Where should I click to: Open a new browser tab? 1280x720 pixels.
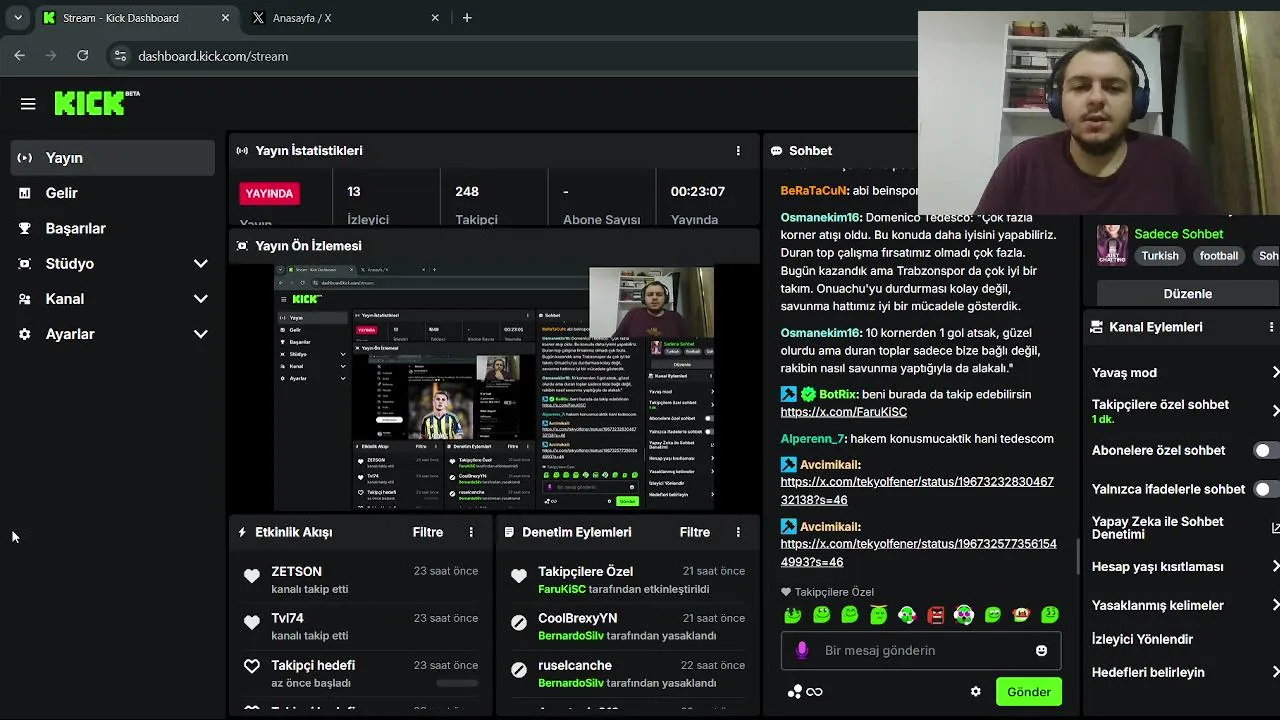tap(467, 18)
